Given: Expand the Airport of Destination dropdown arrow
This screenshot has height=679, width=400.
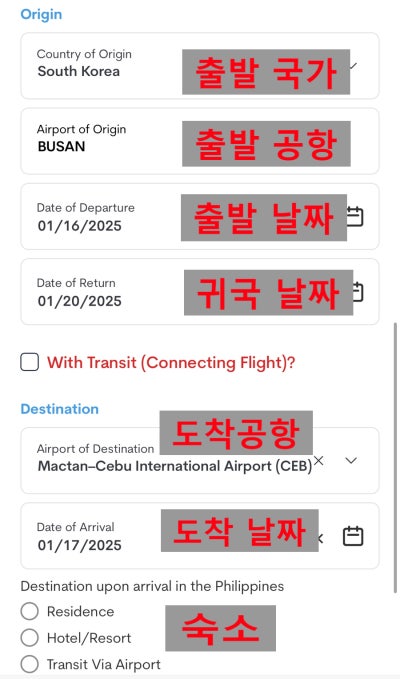Looking at the screenshot, I should (x=352, y=460).
